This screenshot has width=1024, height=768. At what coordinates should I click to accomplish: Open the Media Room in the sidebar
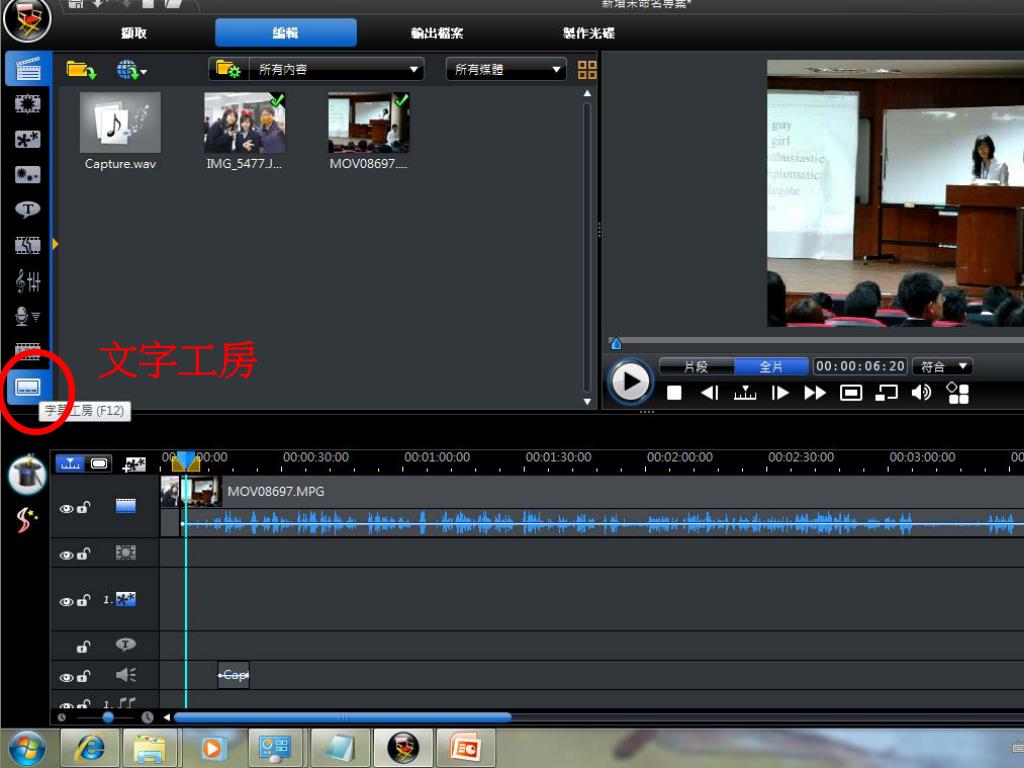pos(27,68)
